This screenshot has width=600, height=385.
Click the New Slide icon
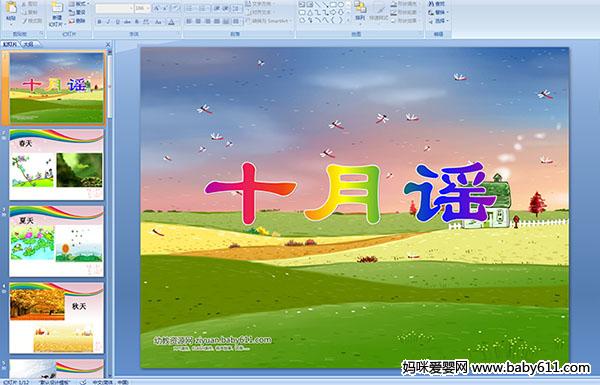pos(57,14)
